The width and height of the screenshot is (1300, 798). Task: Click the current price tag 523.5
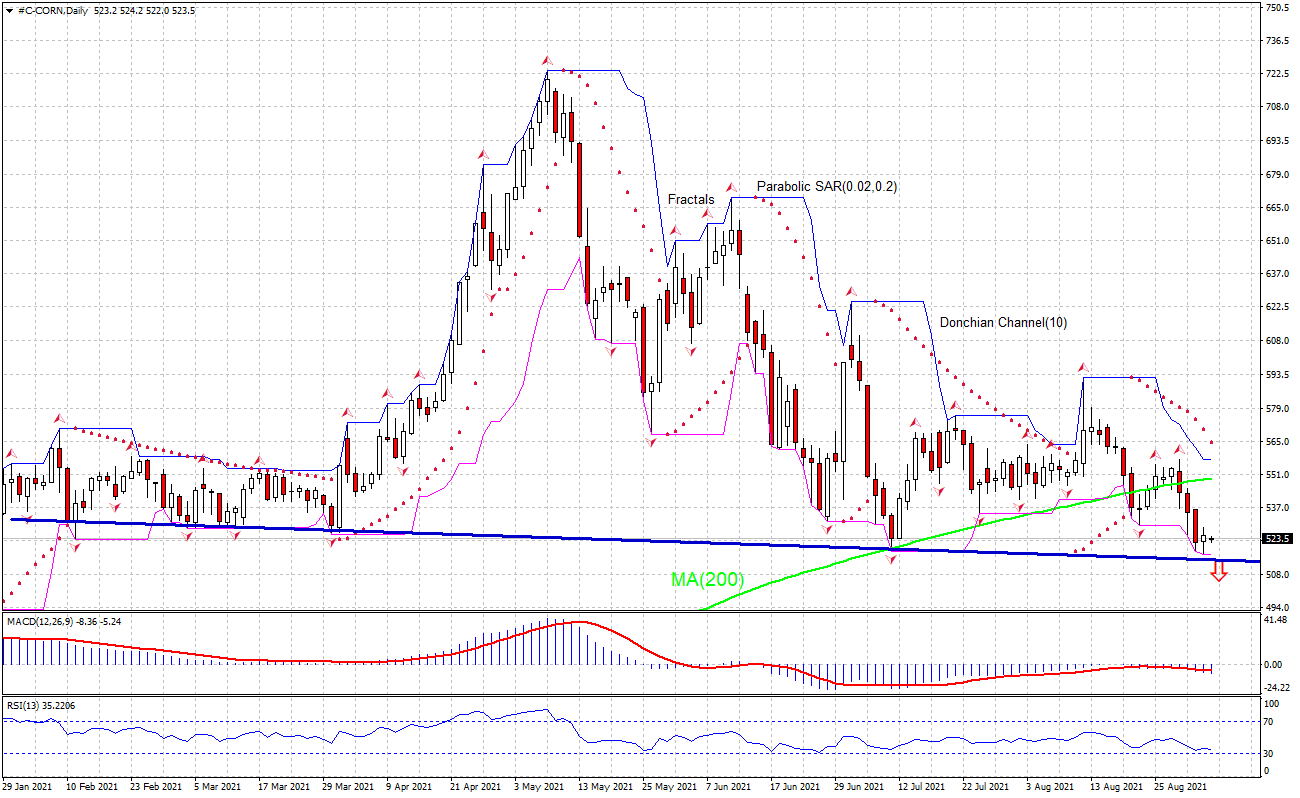tap(1277, 539)
